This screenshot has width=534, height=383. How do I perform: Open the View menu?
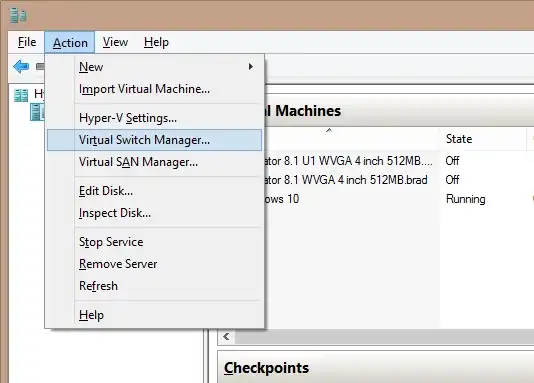pyautogui.click(x=115, y=42)
